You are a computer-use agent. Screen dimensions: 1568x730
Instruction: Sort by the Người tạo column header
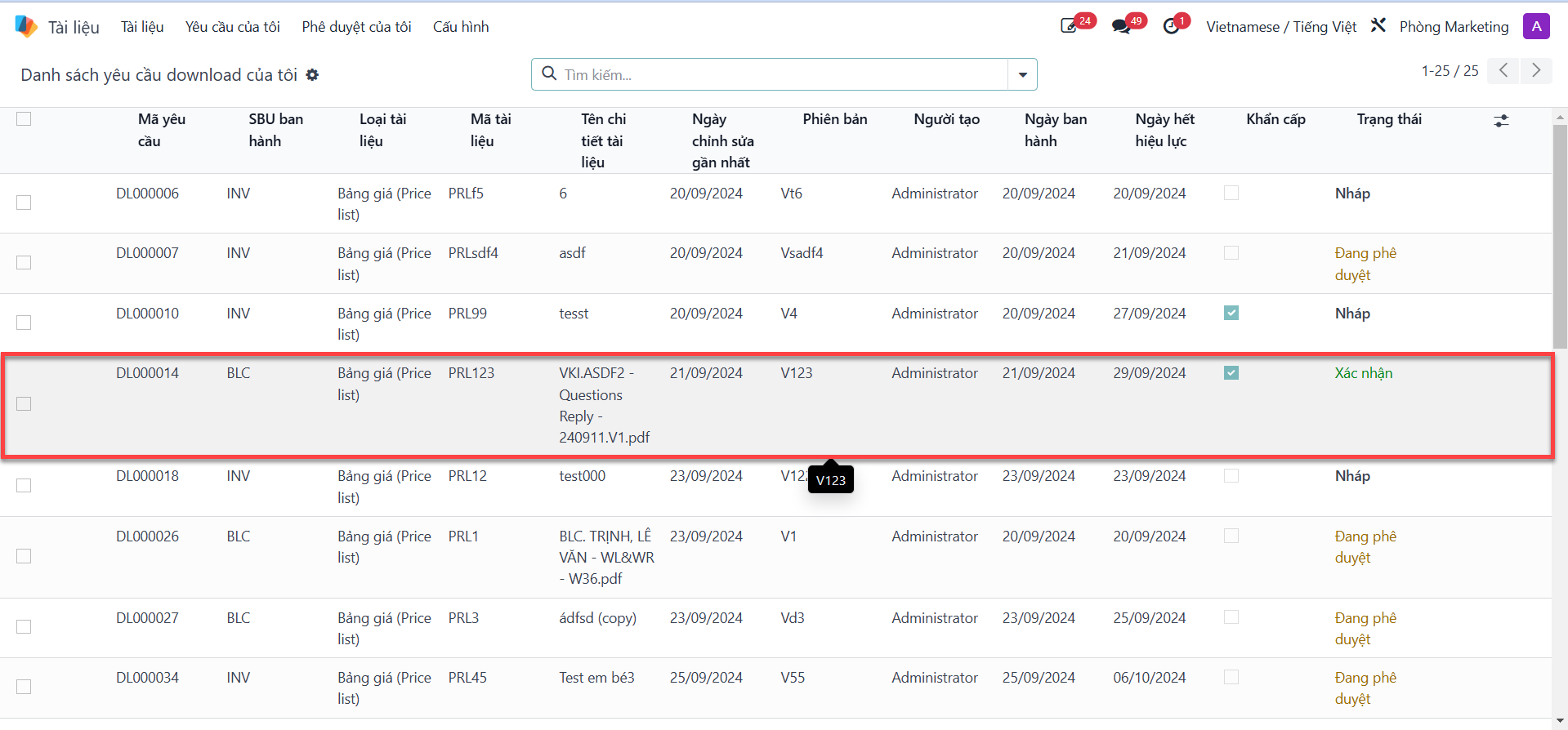tap(946, 119)
